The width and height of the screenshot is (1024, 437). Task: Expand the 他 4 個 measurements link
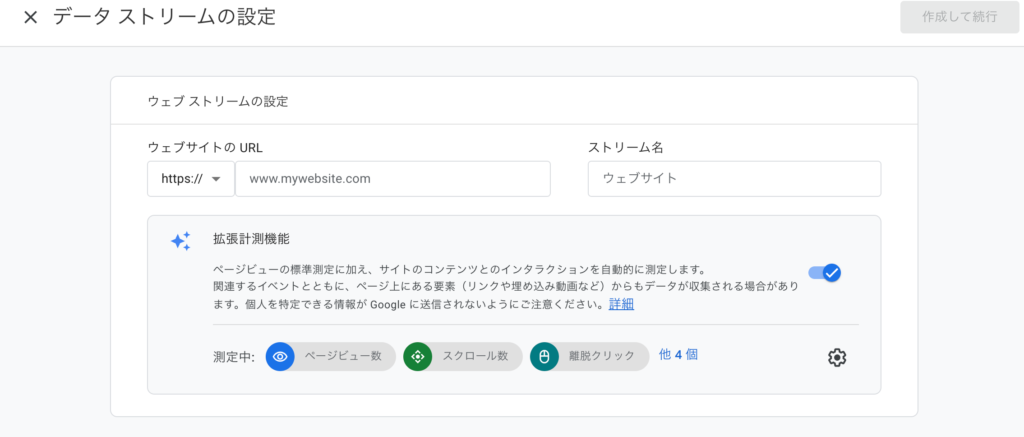tap(678, 354)
